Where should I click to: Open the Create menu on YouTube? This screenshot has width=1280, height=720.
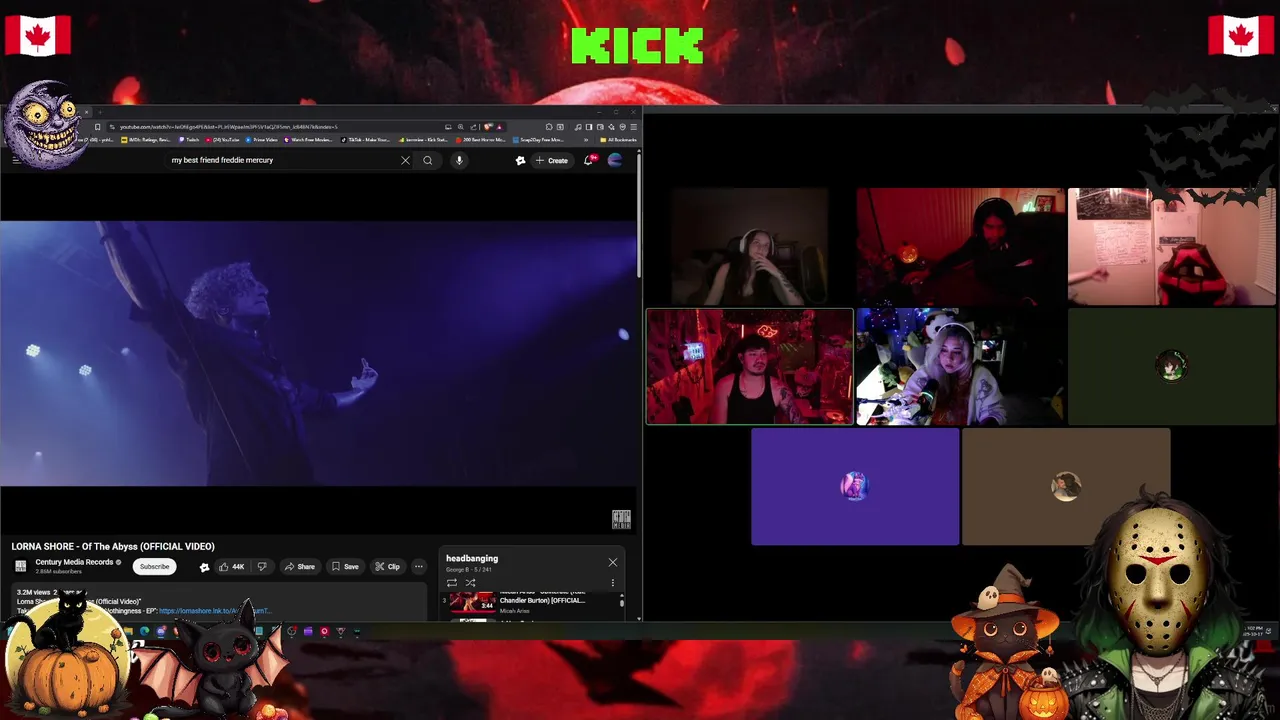(551, 160)
